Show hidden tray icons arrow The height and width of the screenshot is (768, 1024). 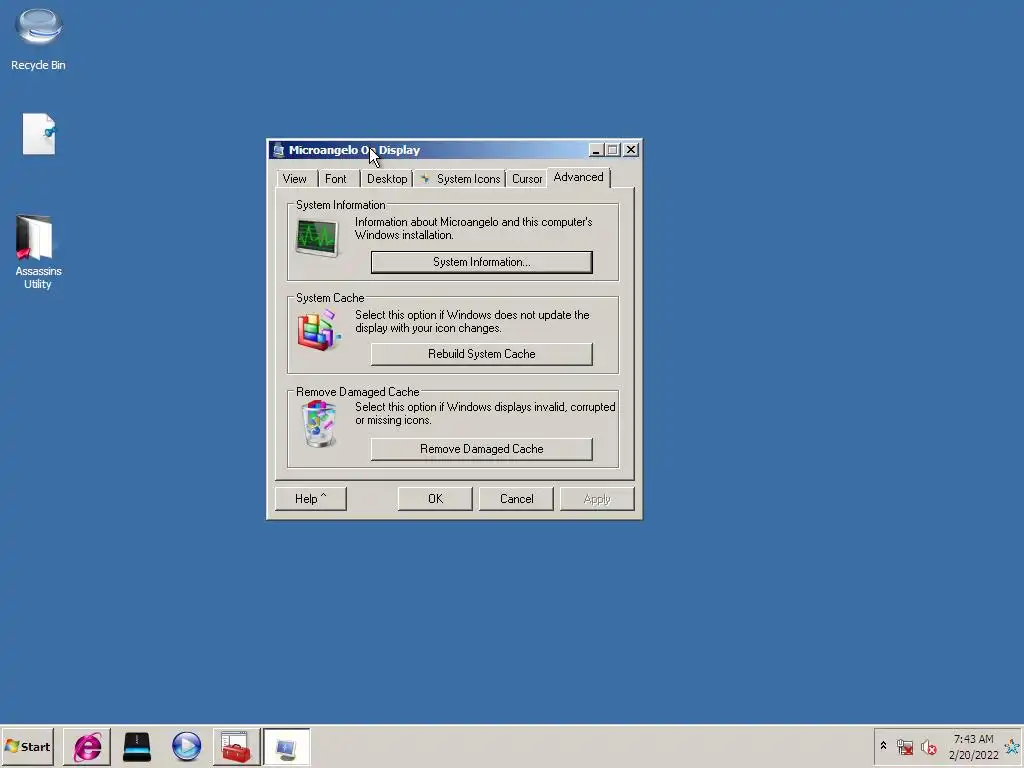tap(884, 746)
